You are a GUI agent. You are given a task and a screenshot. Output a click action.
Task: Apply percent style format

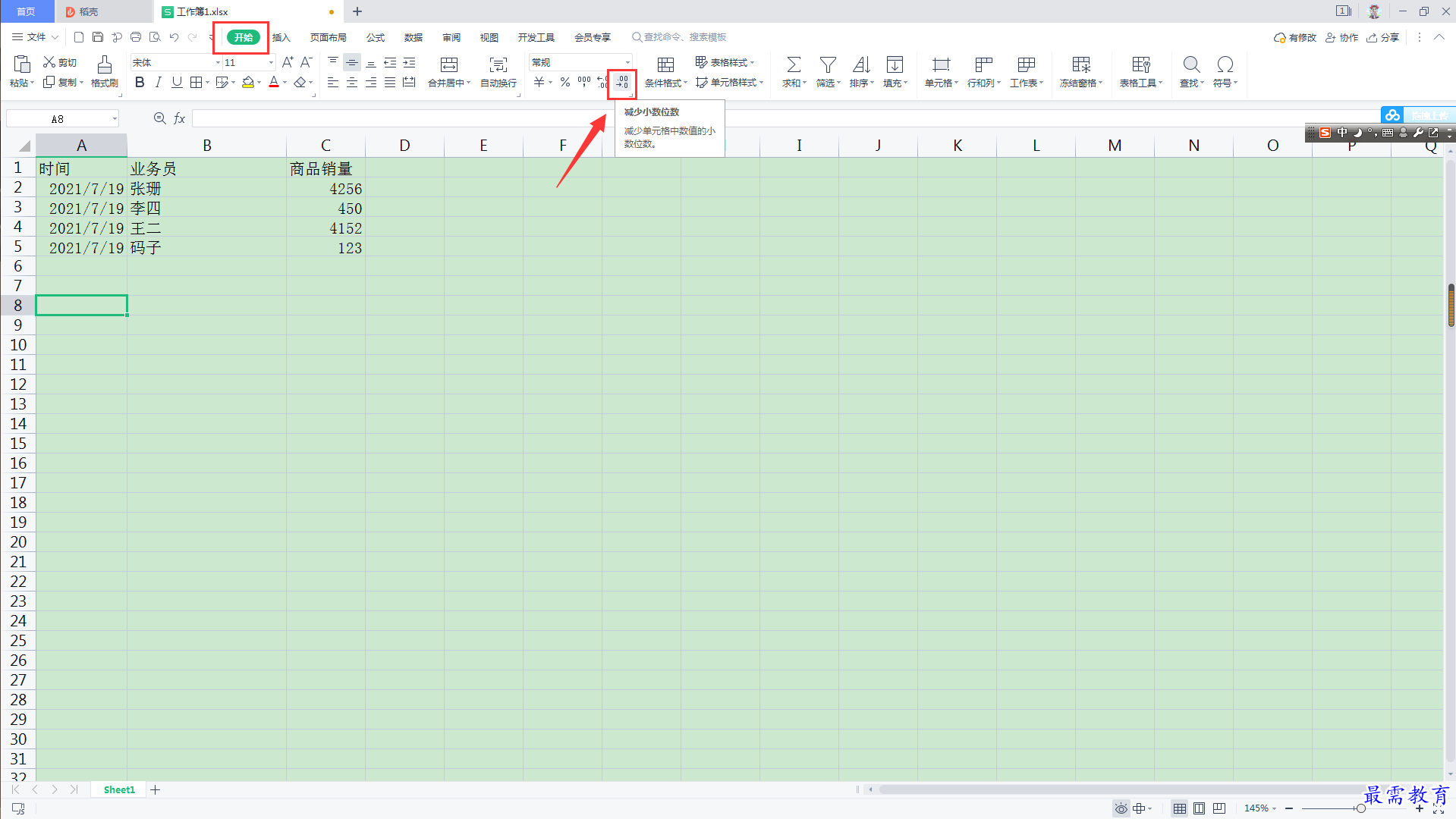click(x=565, y=82)
